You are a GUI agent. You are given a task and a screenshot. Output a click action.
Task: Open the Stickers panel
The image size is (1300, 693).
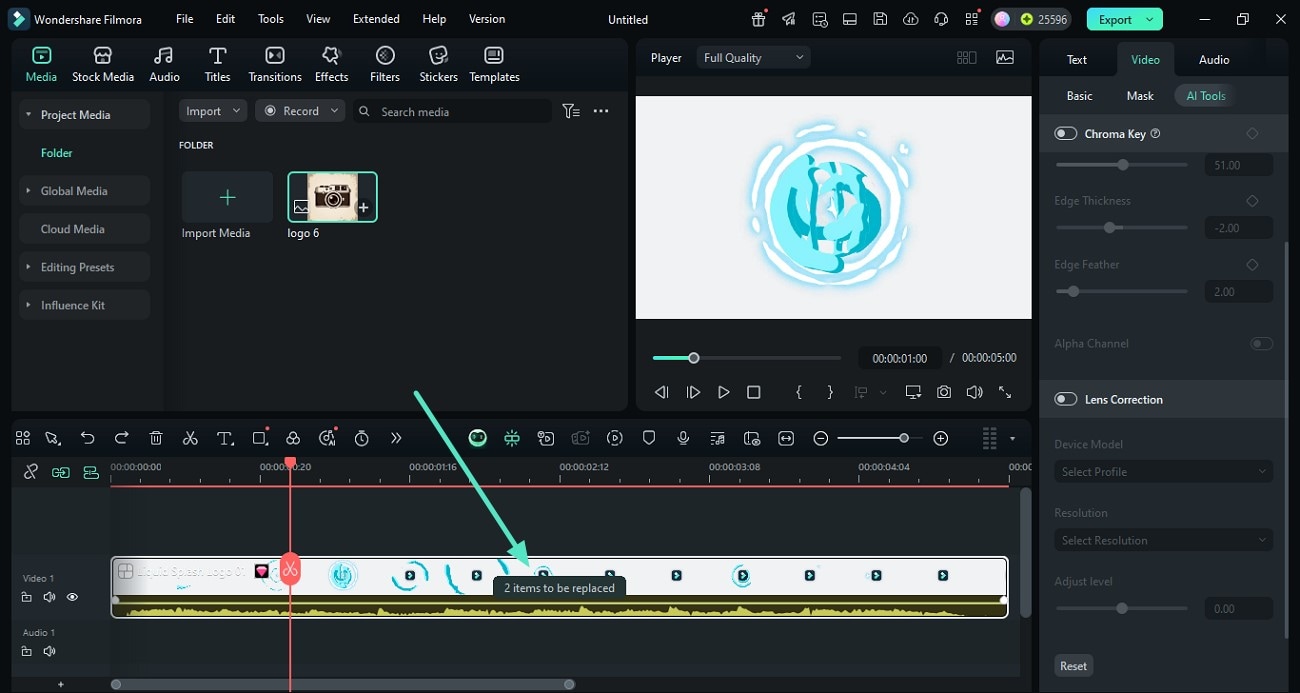tap(438, 65)
